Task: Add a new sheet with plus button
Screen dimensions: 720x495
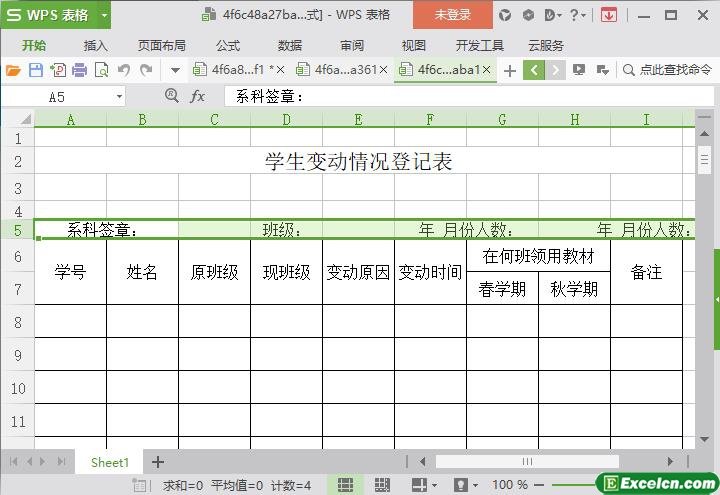Action: click(x=158, y=462)
